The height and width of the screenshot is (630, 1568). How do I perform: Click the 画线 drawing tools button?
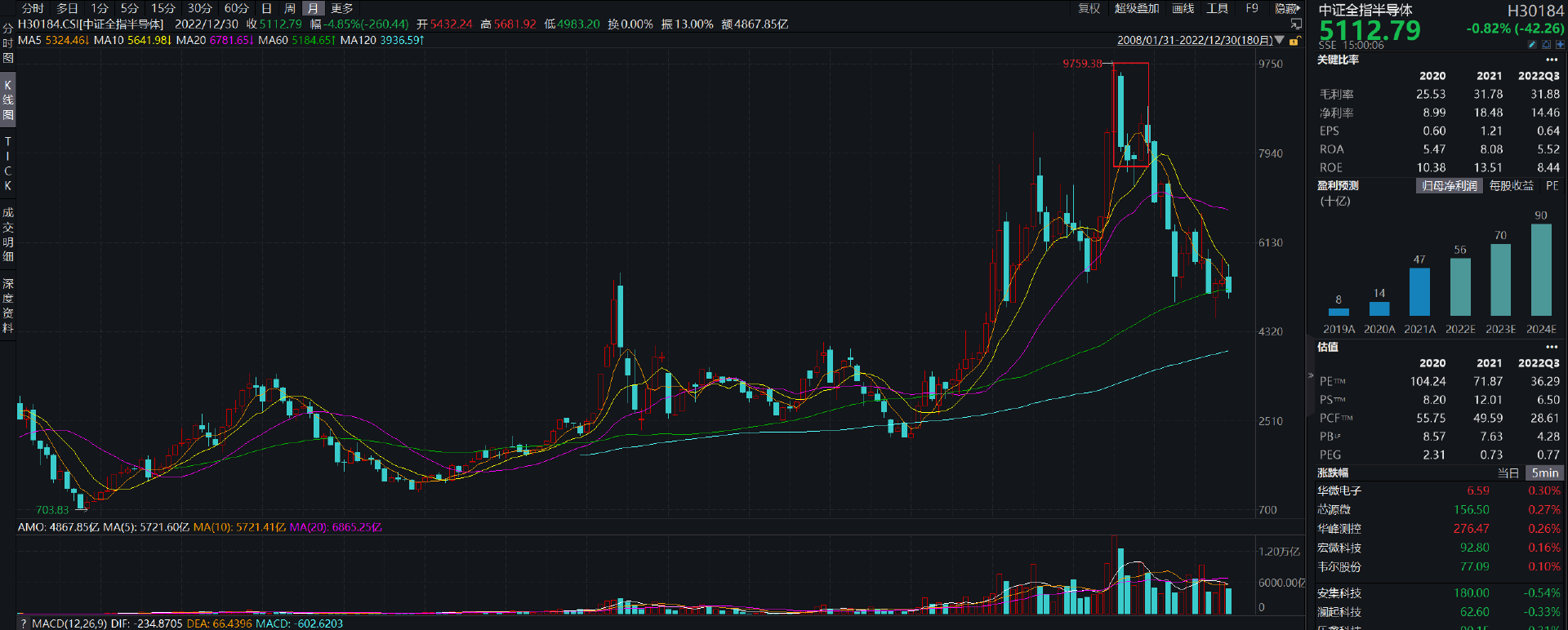(1183, 8)
